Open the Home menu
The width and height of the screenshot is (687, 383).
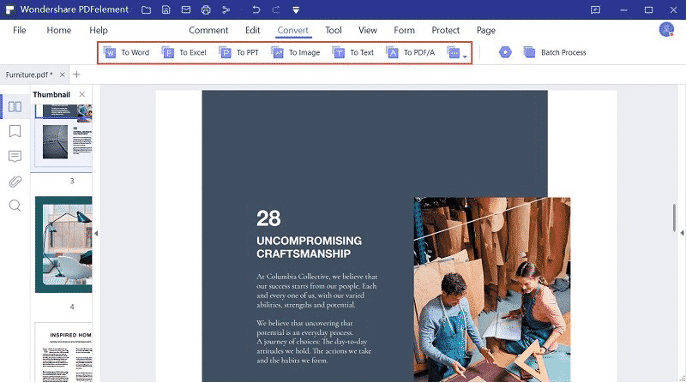coord(59,30)
